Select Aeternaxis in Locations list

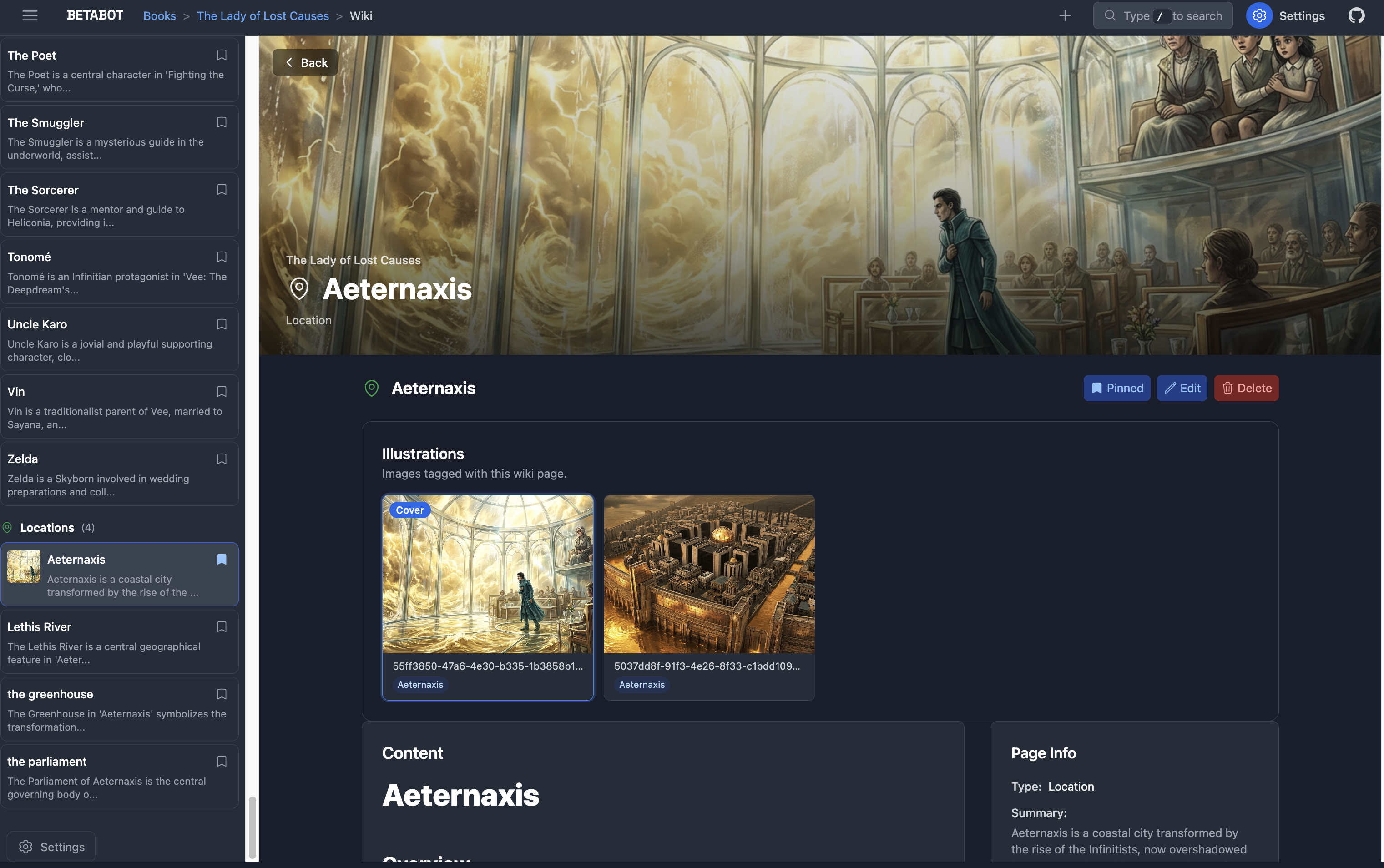coord(119,575)
